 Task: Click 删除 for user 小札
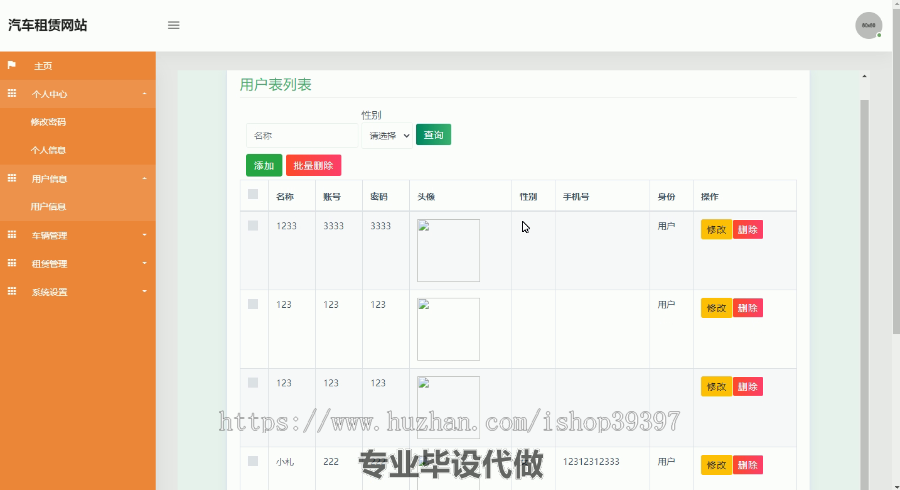(x=747, y=465)
